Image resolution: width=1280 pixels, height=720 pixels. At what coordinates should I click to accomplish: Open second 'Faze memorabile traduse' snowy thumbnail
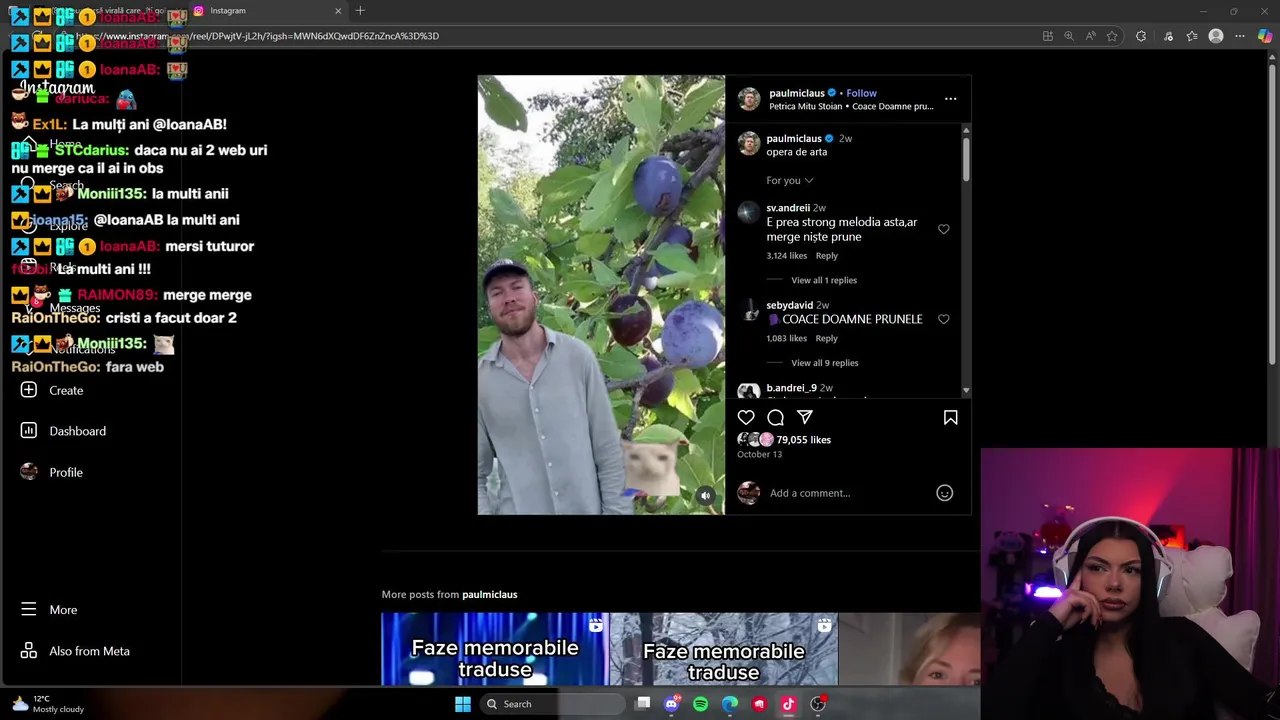(x=724, y=649)
